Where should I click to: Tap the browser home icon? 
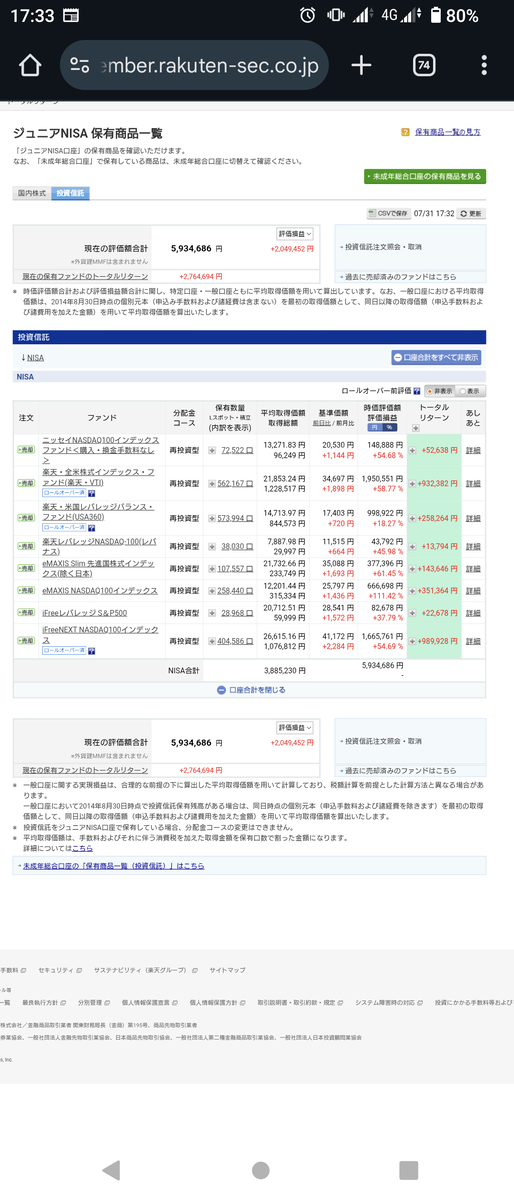30,66
